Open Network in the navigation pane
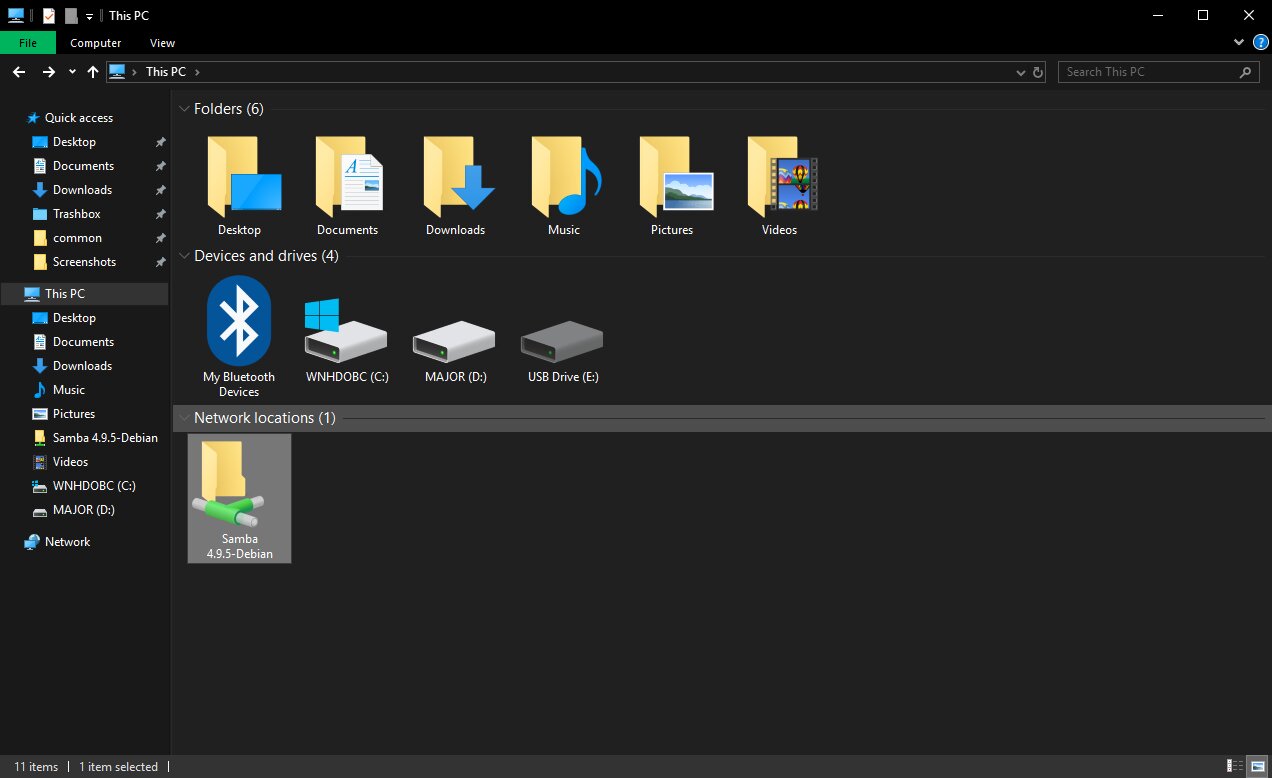 click(68, 542)
